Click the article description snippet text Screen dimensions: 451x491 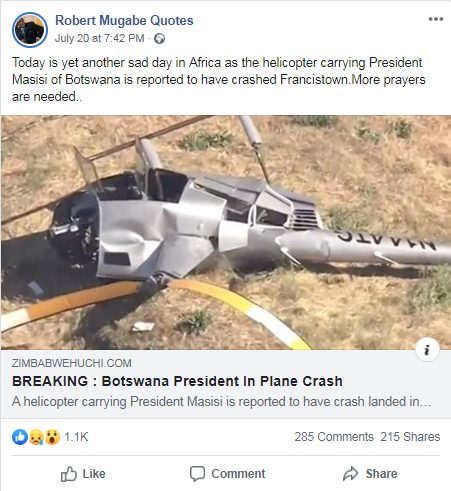(222, 402)
